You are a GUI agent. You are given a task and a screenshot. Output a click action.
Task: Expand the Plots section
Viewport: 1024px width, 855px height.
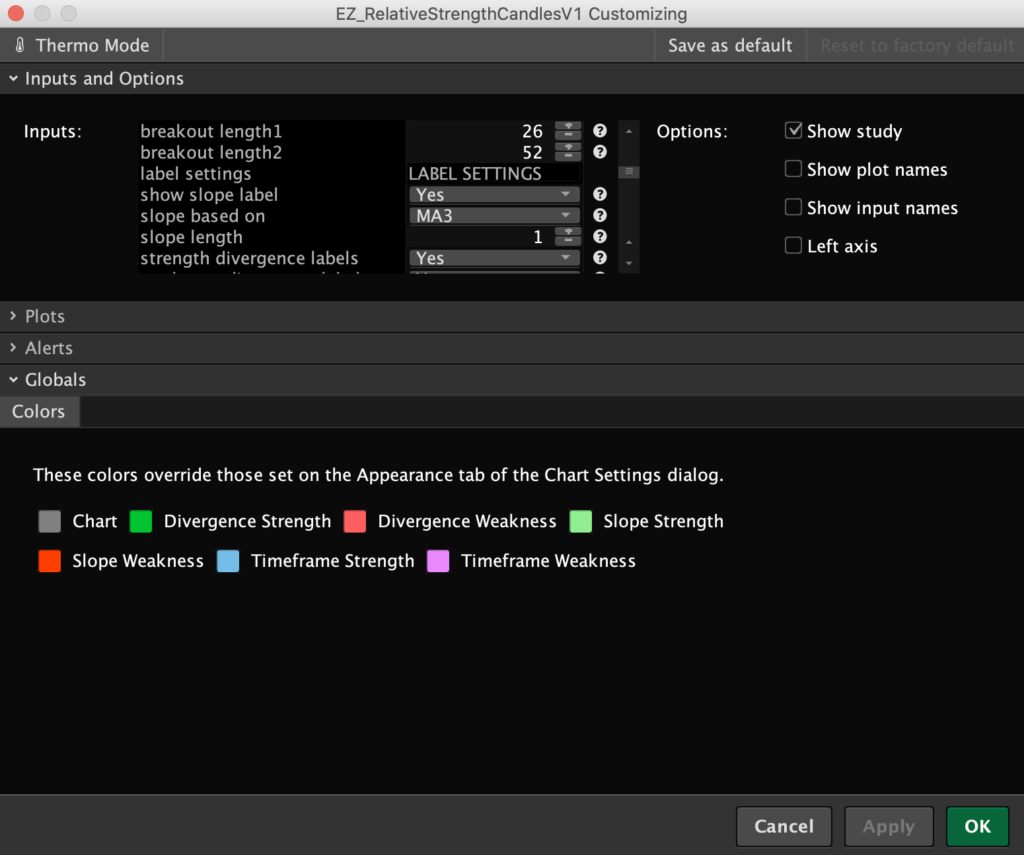click(44, 316)
